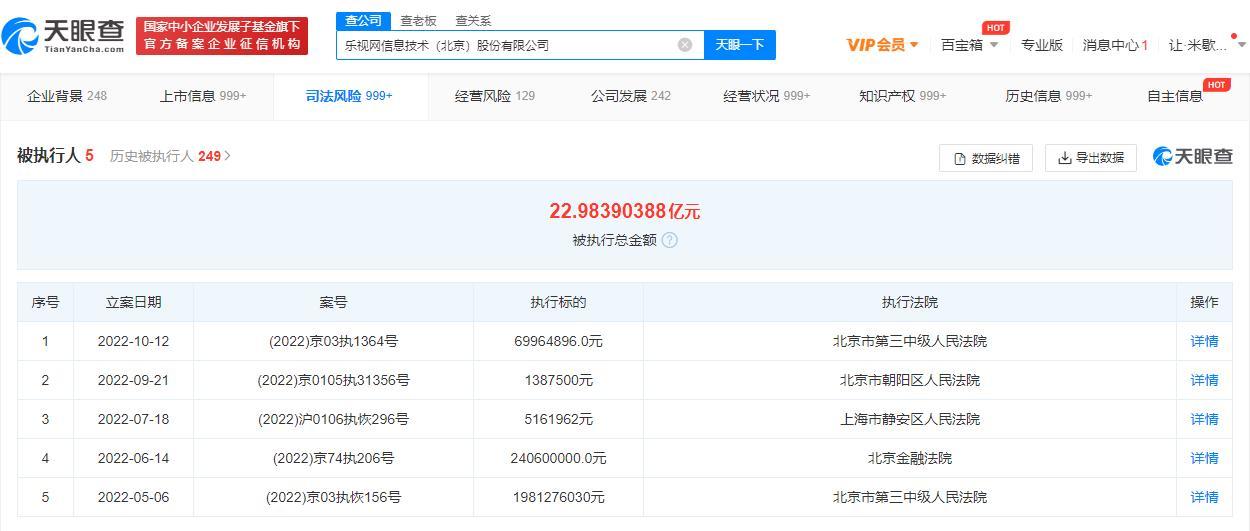Click the 数据纠错 button
Screen dimensions: 1250x531
pos(987,158)
